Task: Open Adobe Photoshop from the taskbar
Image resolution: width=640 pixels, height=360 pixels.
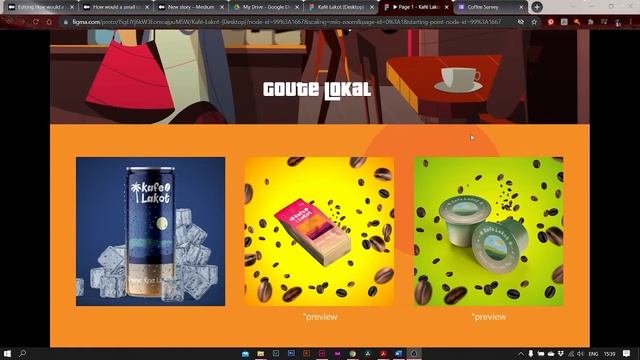Action: click(x=291, y=353)
